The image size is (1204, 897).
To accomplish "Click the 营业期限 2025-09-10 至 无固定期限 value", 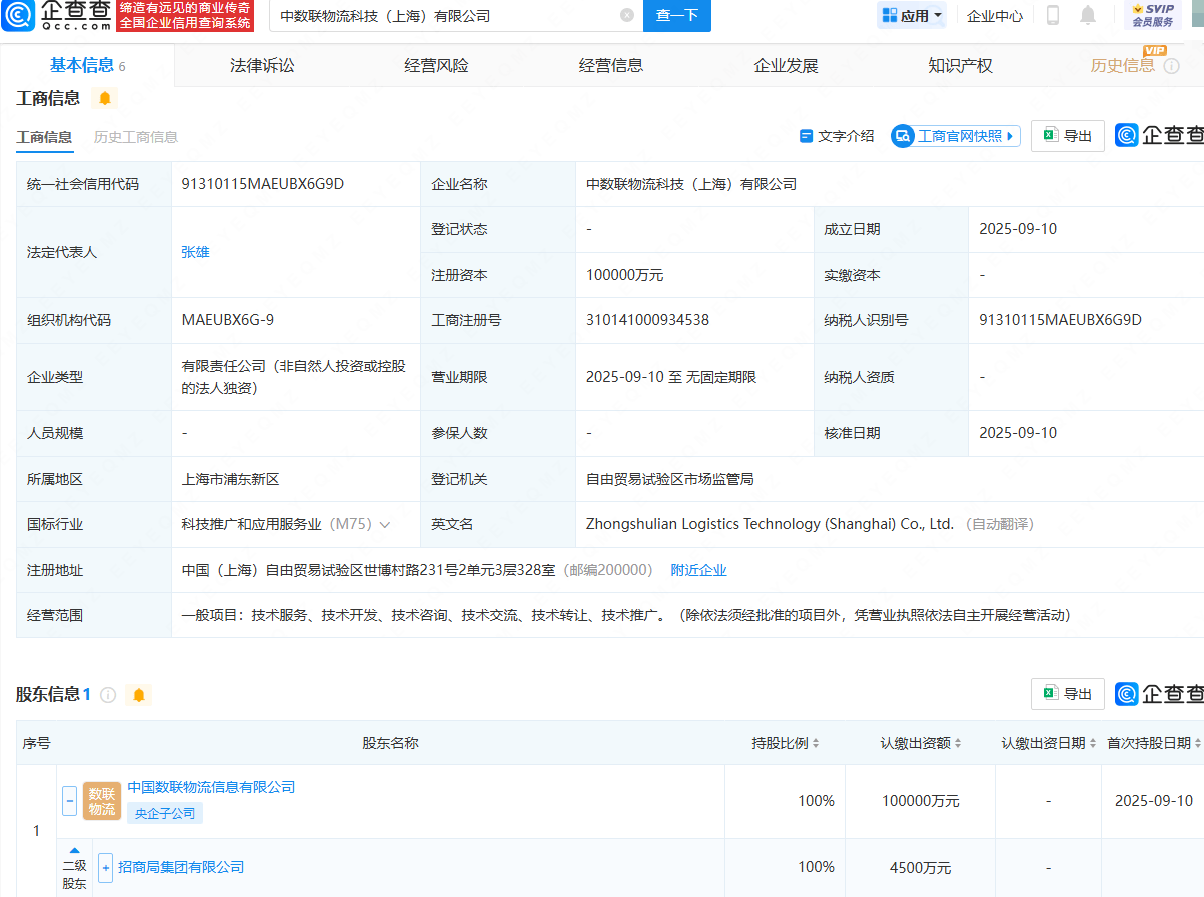I will point(671,377).
